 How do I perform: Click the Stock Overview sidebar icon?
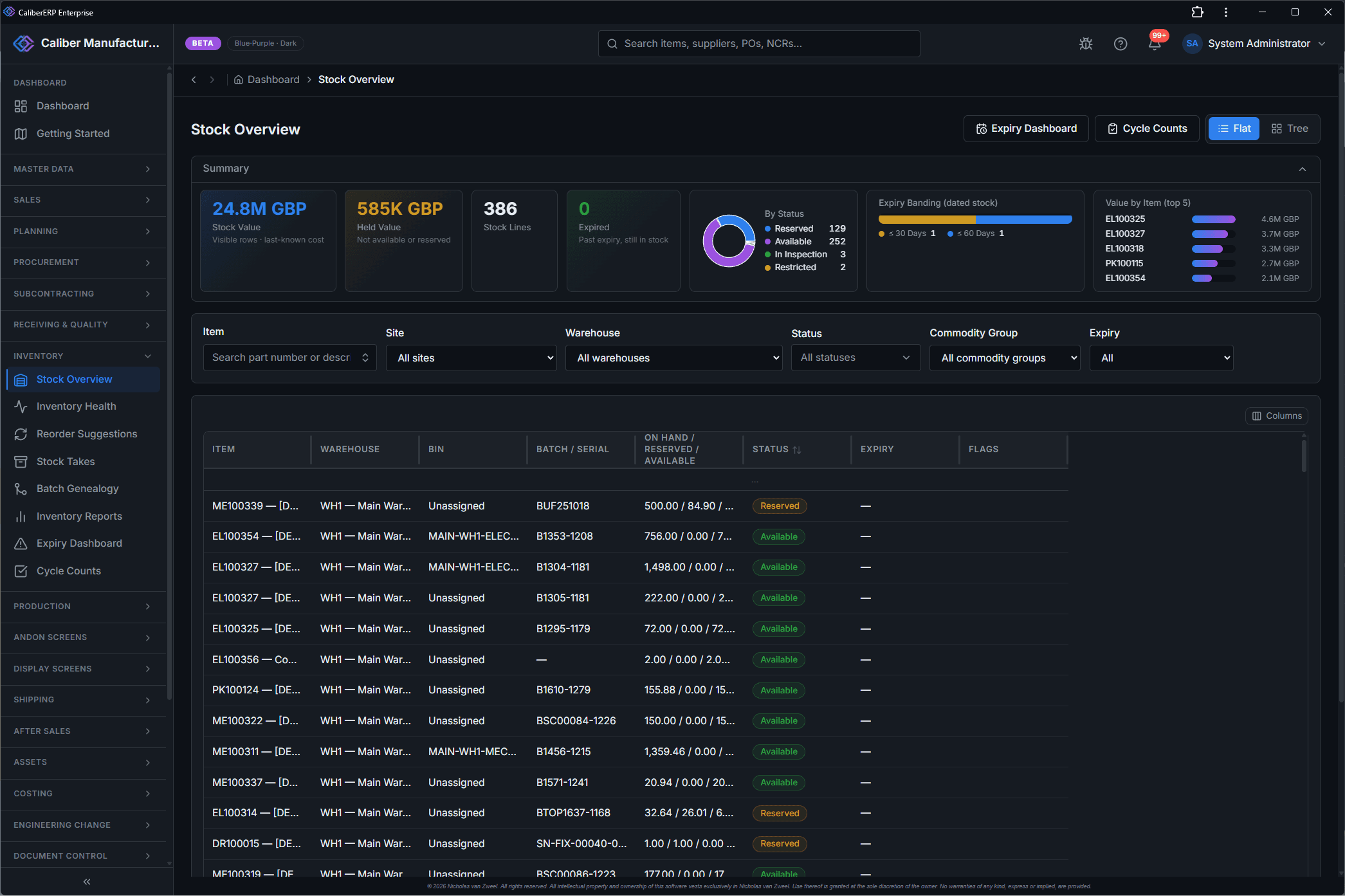(x=21, y=380)
